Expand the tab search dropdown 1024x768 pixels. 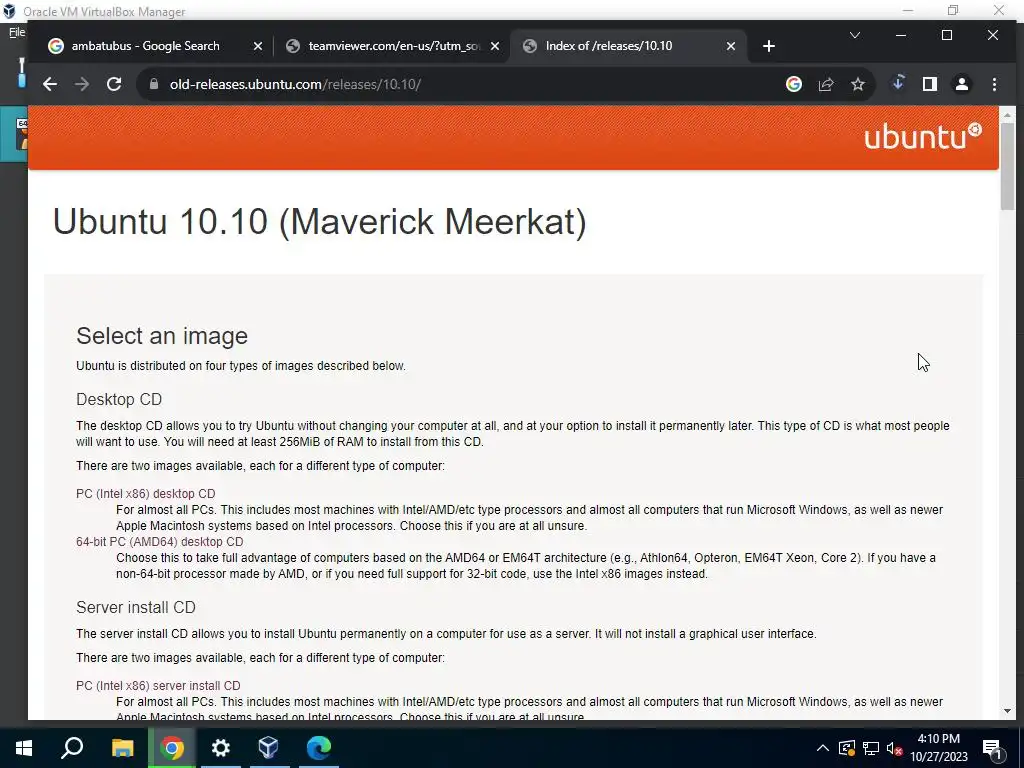(x=855, y=35)
